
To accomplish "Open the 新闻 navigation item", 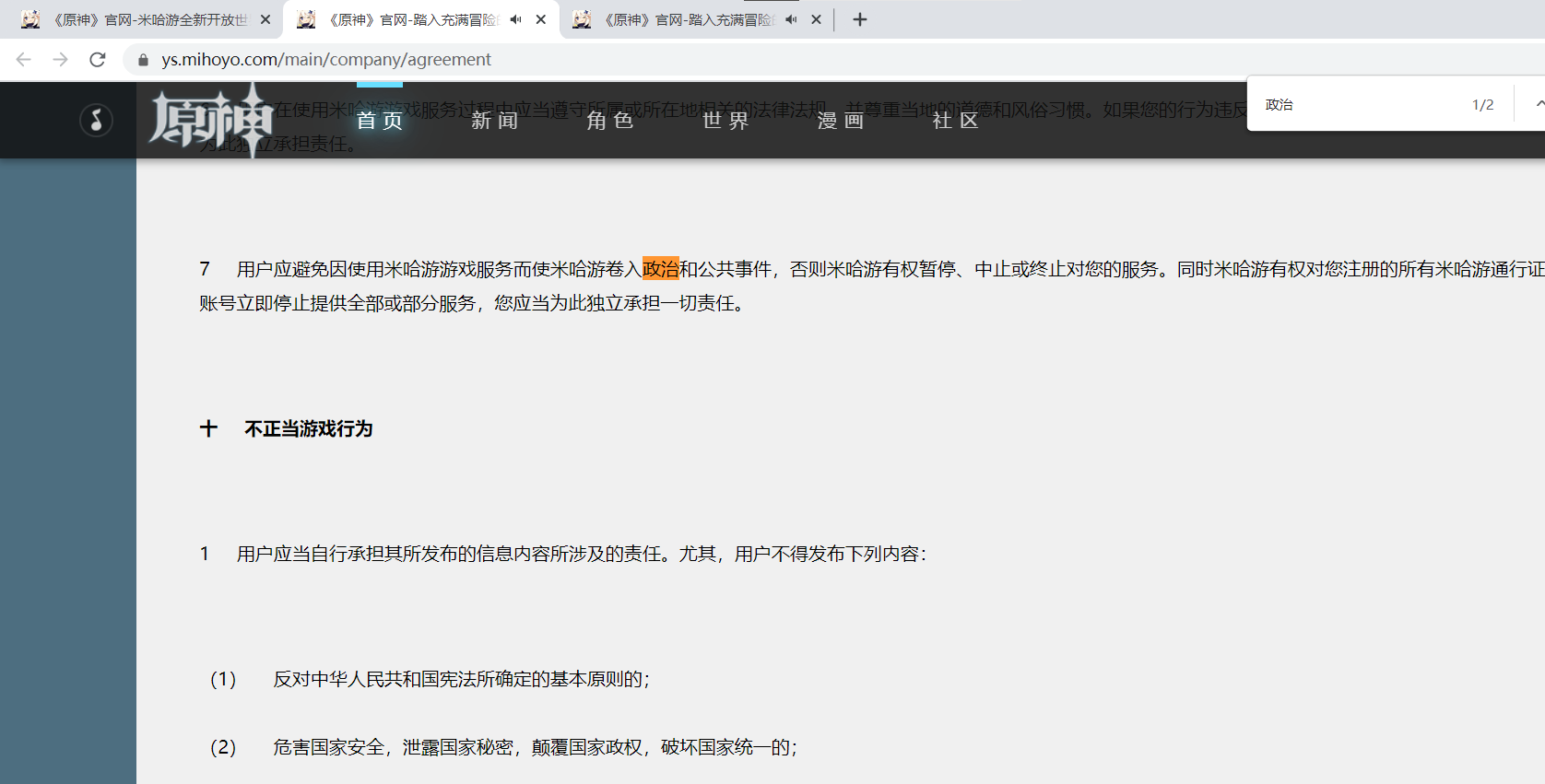I will click(x=495, y=121).
